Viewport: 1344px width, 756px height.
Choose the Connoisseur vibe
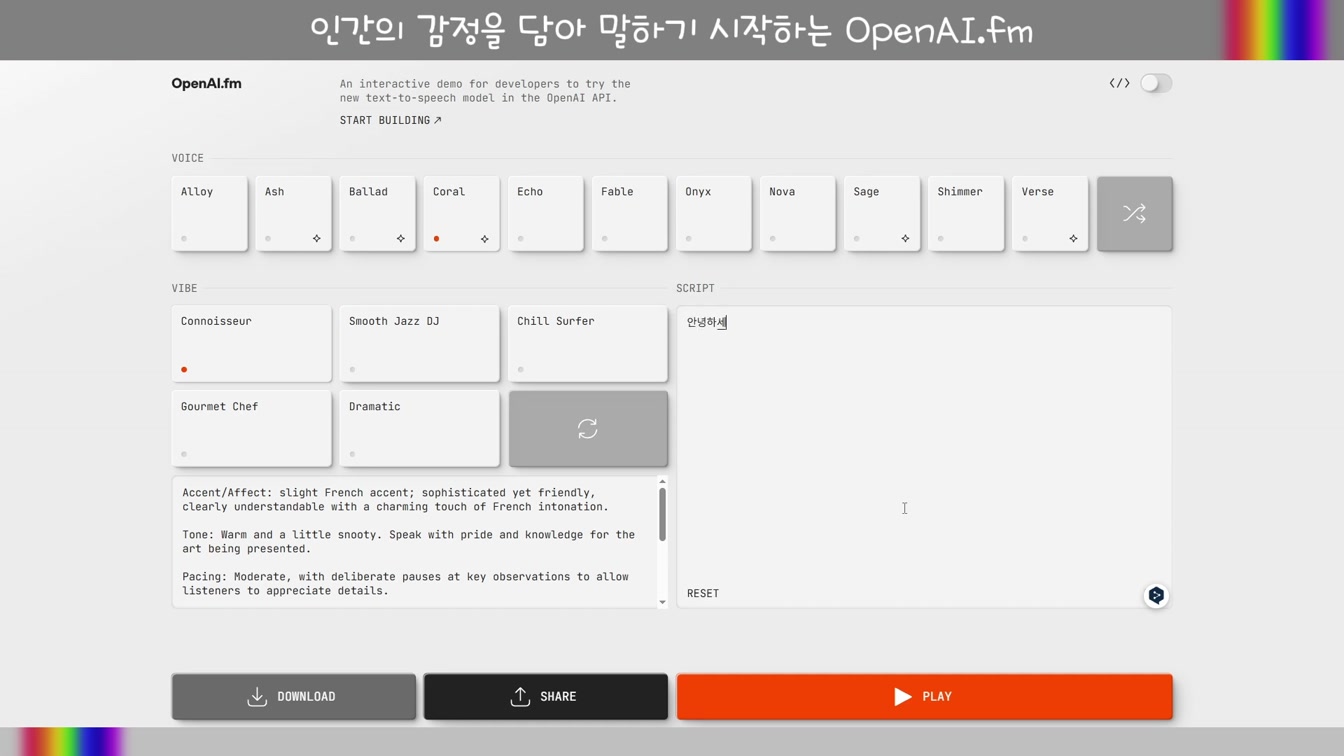(x=251, y=344)
